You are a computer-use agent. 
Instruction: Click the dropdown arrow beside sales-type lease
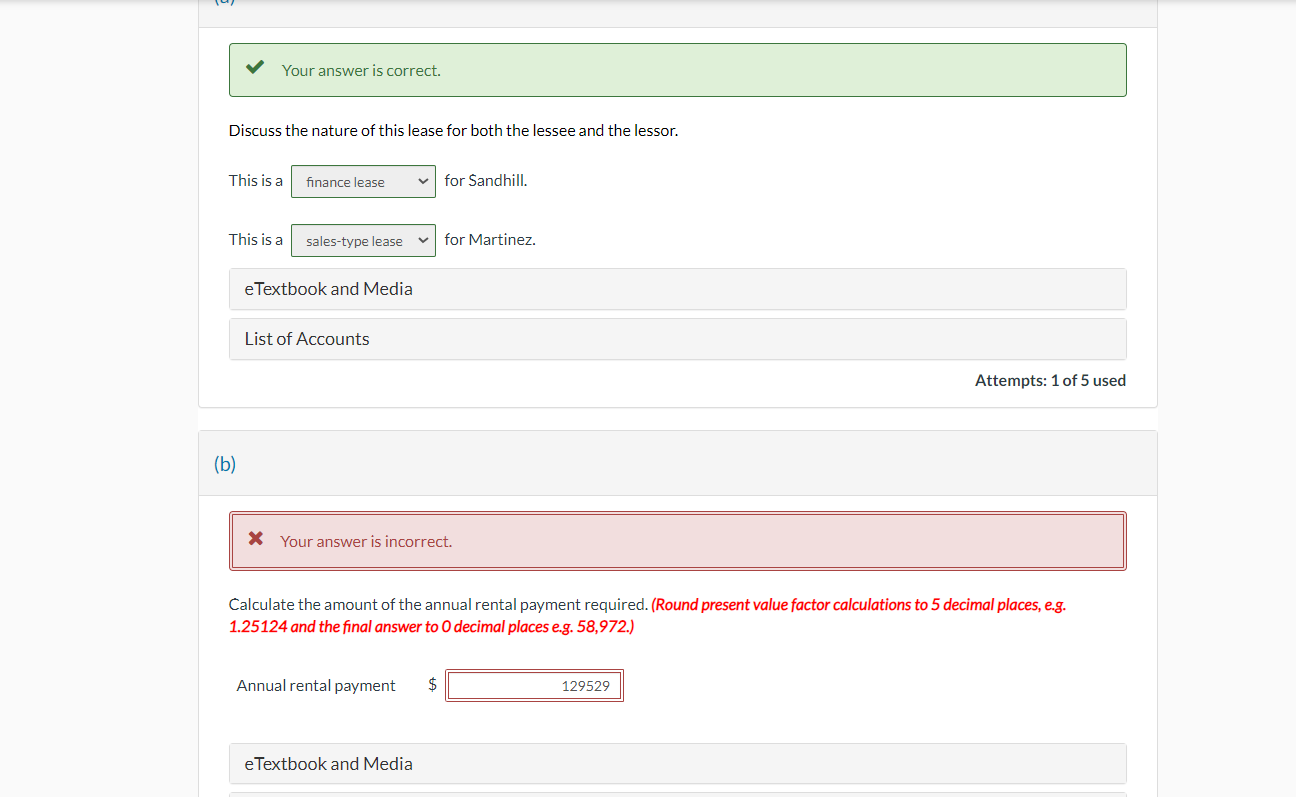pyautogui.click(x=423, y=240)
